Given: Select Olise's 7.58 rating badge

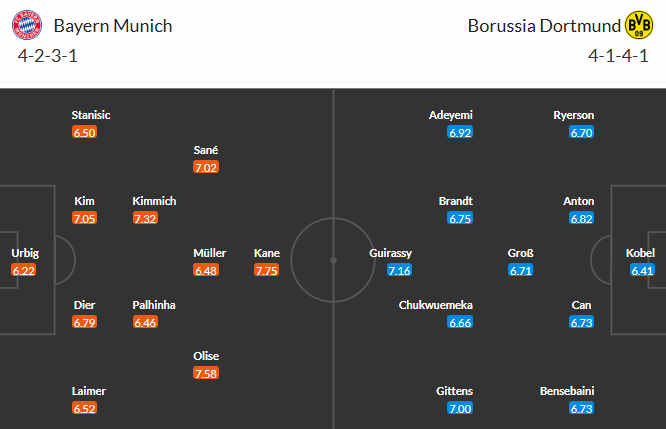Looking at the screenshot, I should tap(205, 373).
